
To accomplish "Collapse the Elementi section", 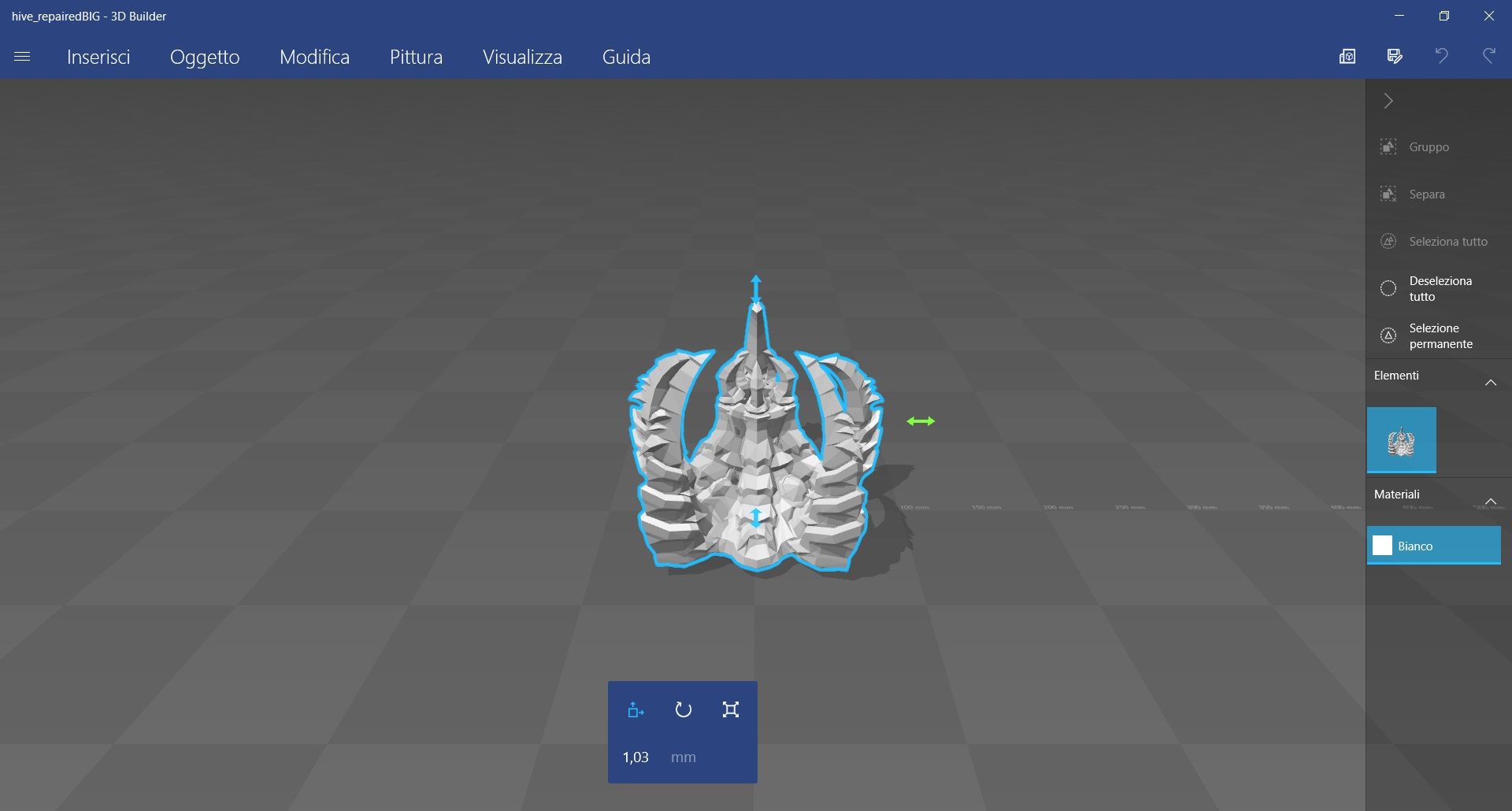I will (x=1490, y=383).
